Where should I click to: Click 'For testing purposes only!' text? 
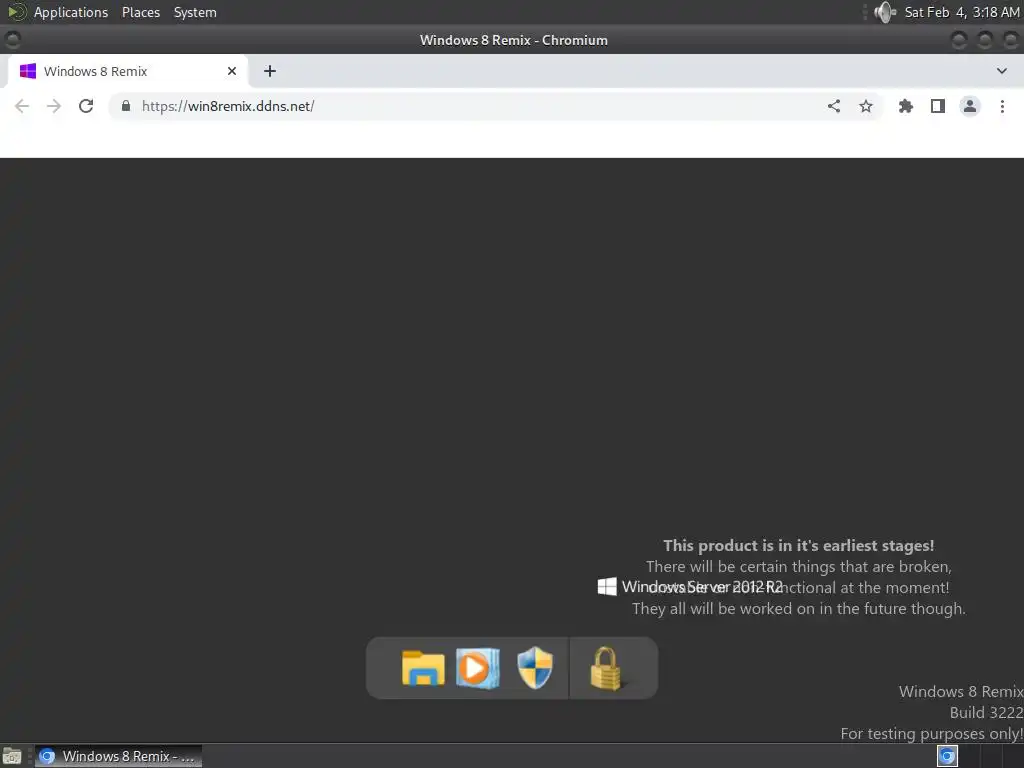pyautogui.click(x=932, y=733)
